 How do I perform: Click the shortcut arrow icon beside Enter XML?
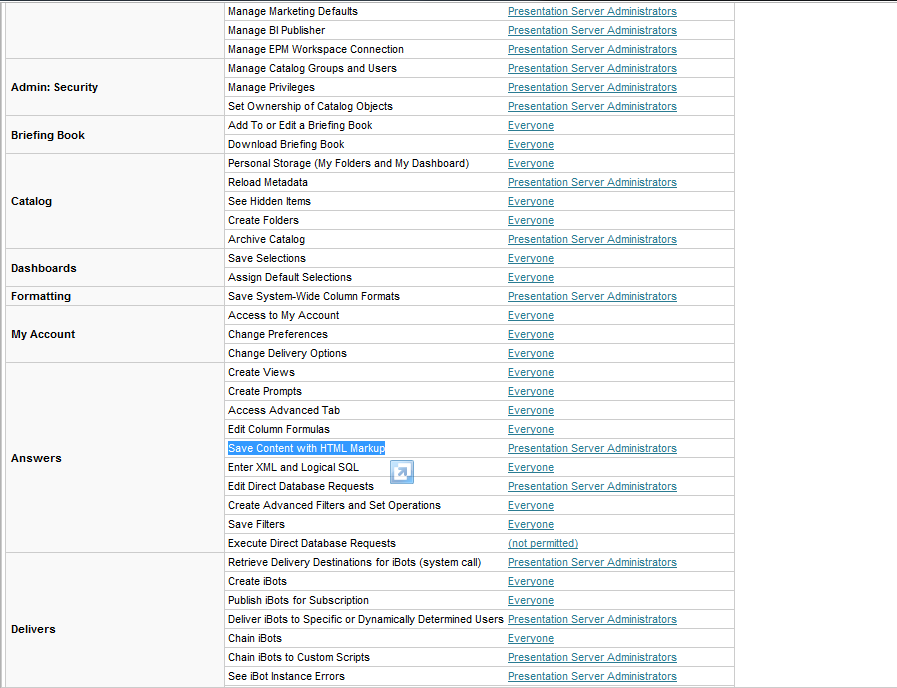[x=402, y=472]
